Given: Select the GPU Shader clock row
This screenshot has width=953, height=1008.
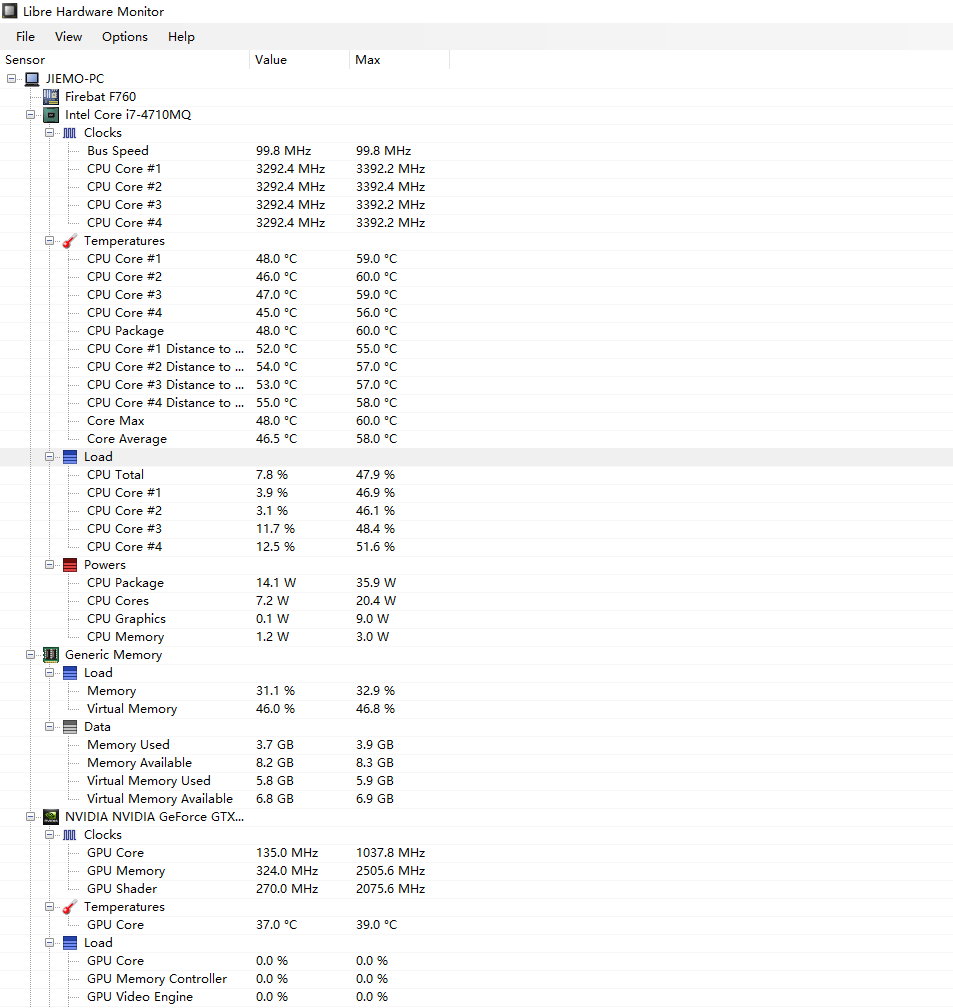Looking at the screenshot, I should point(476,889).
